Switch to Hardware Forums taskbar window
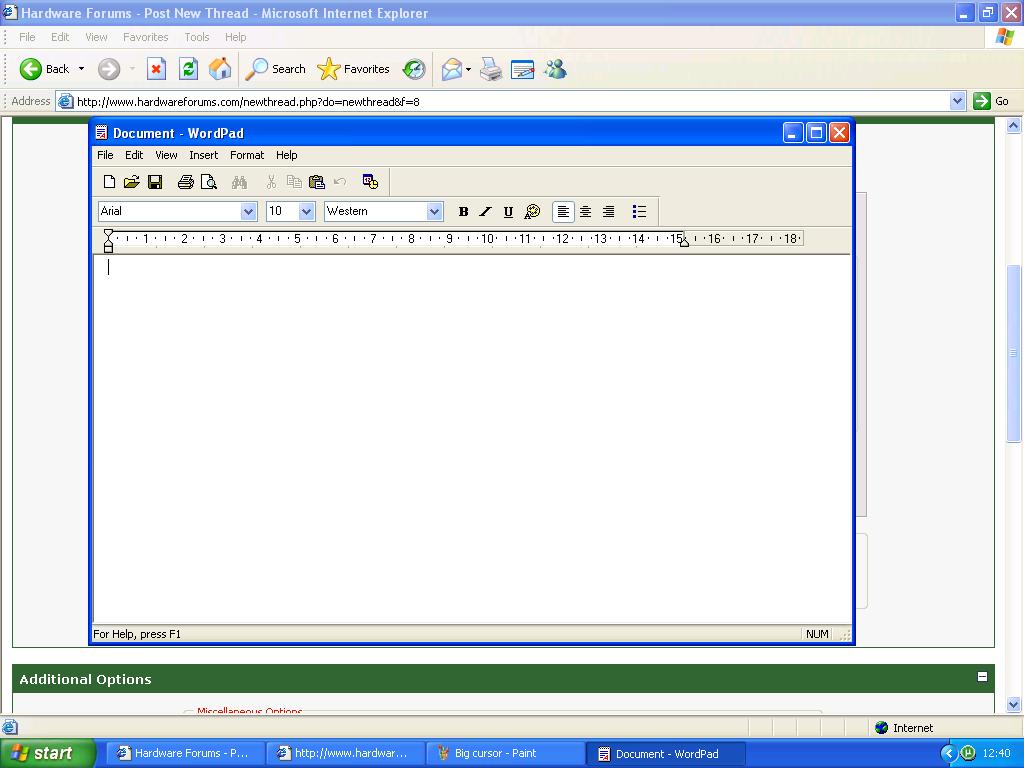This screenshot has height=768, width=1024. coord(183,753)
